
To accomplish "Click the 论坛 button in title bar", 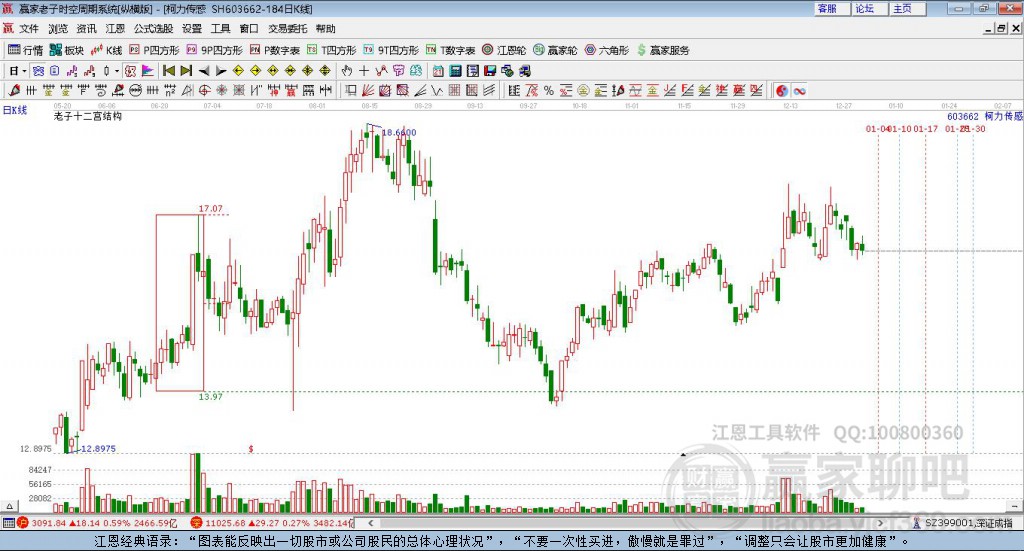I will click(868, 8).
